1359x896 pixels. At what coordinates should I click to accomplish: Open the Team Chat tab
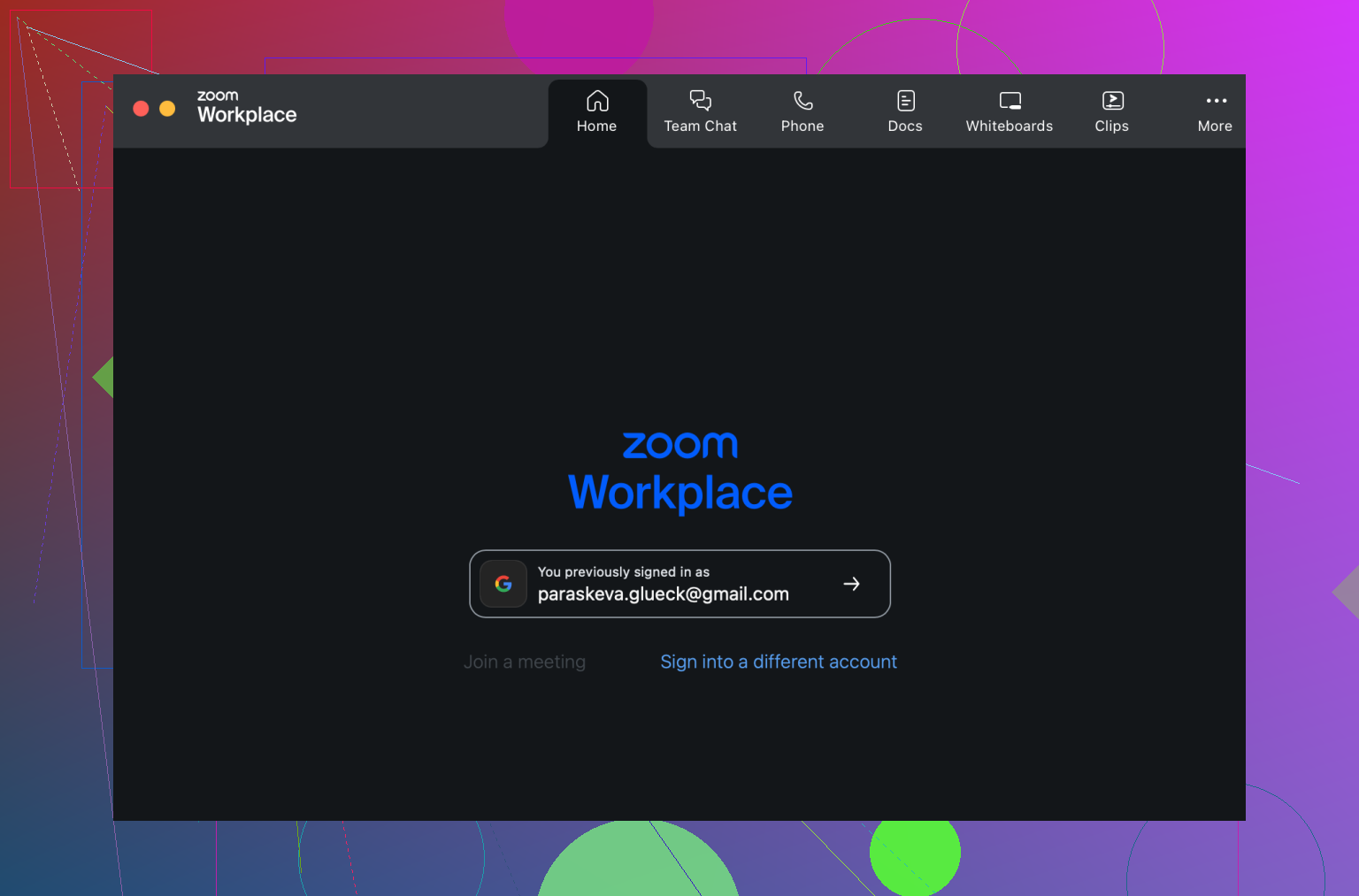(700, 112)
